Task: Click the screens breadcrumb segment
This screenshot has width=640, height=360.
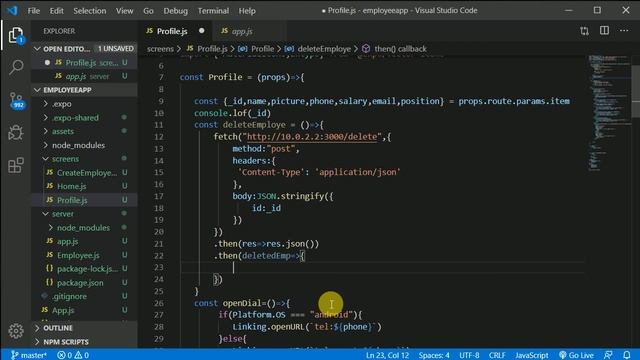Action: (160, 49)
